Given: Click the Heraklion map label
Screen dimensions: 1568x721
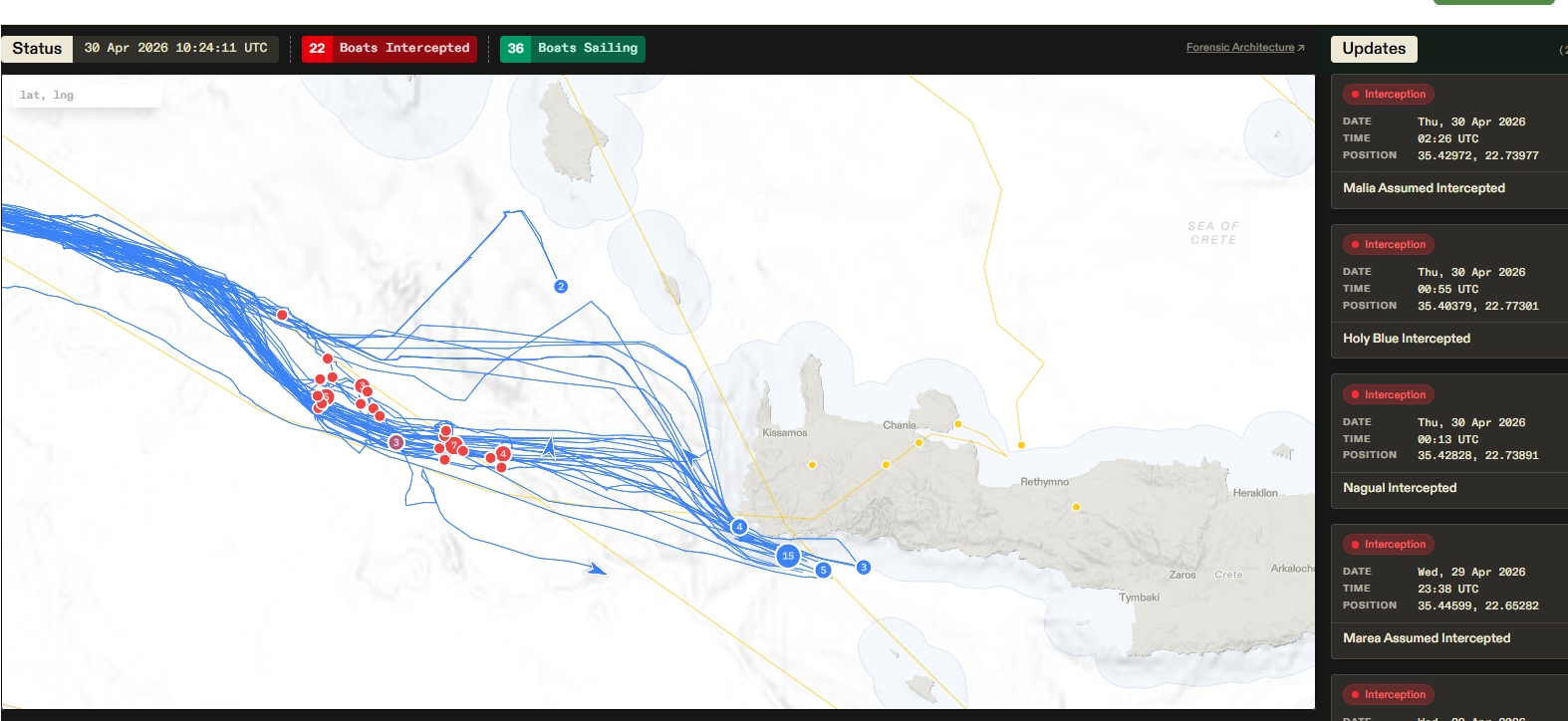Looking at the screenshot, I should tap(1255, 493).
